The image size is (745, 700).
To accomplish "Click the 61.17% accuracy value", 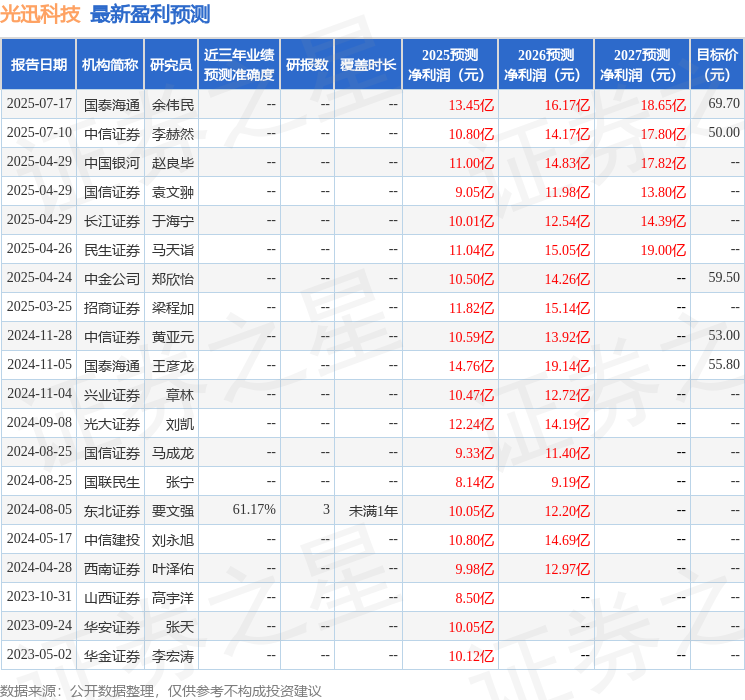I will click(x=254, y=511).
